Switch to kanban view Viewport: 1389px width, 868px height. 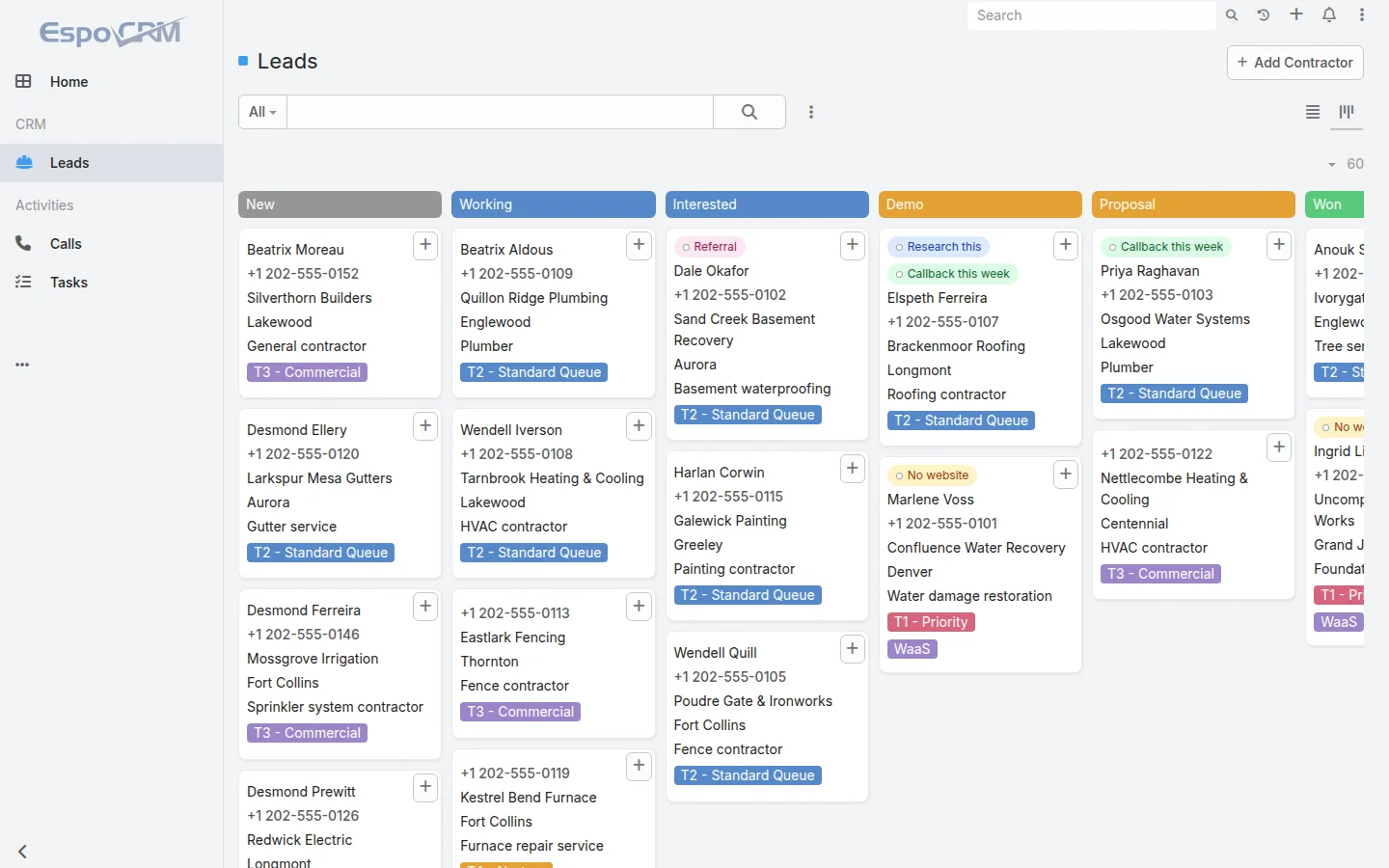coord(1347,112)
